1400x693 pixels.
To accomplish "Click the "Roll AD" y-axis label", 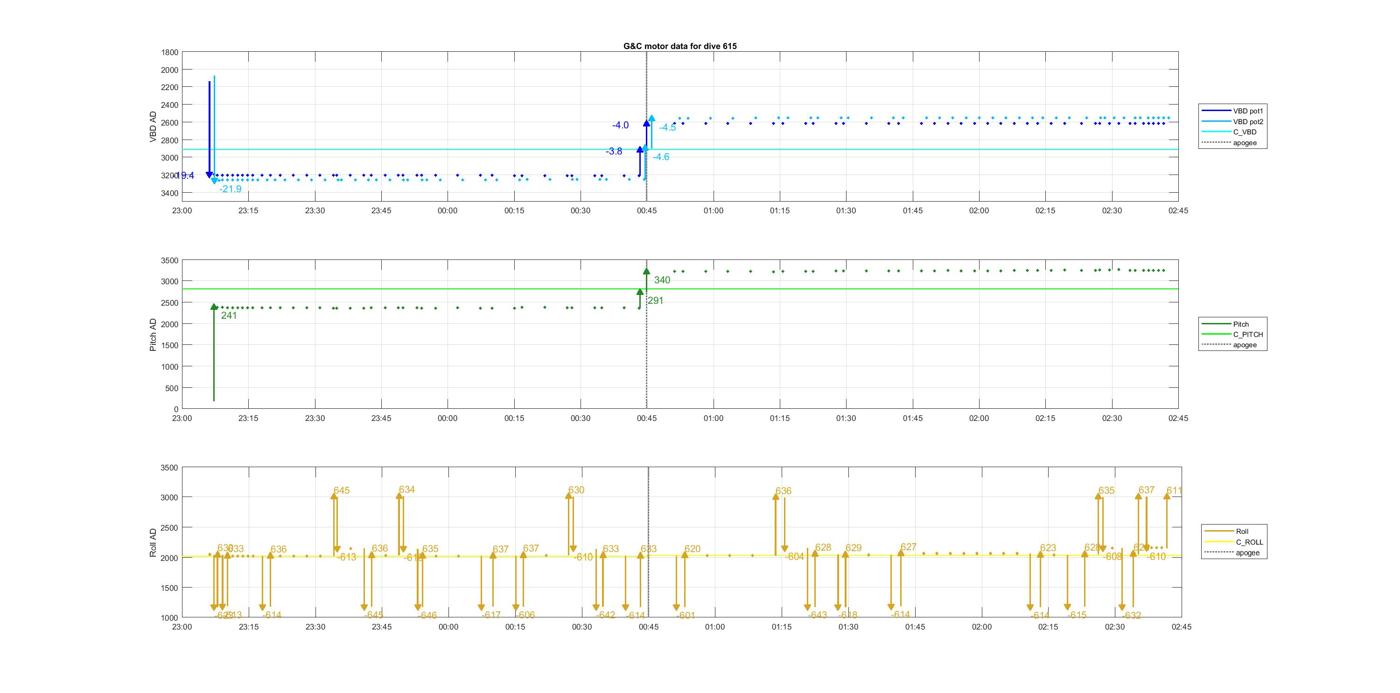I will pyautogui.click(x=153, y=542).
